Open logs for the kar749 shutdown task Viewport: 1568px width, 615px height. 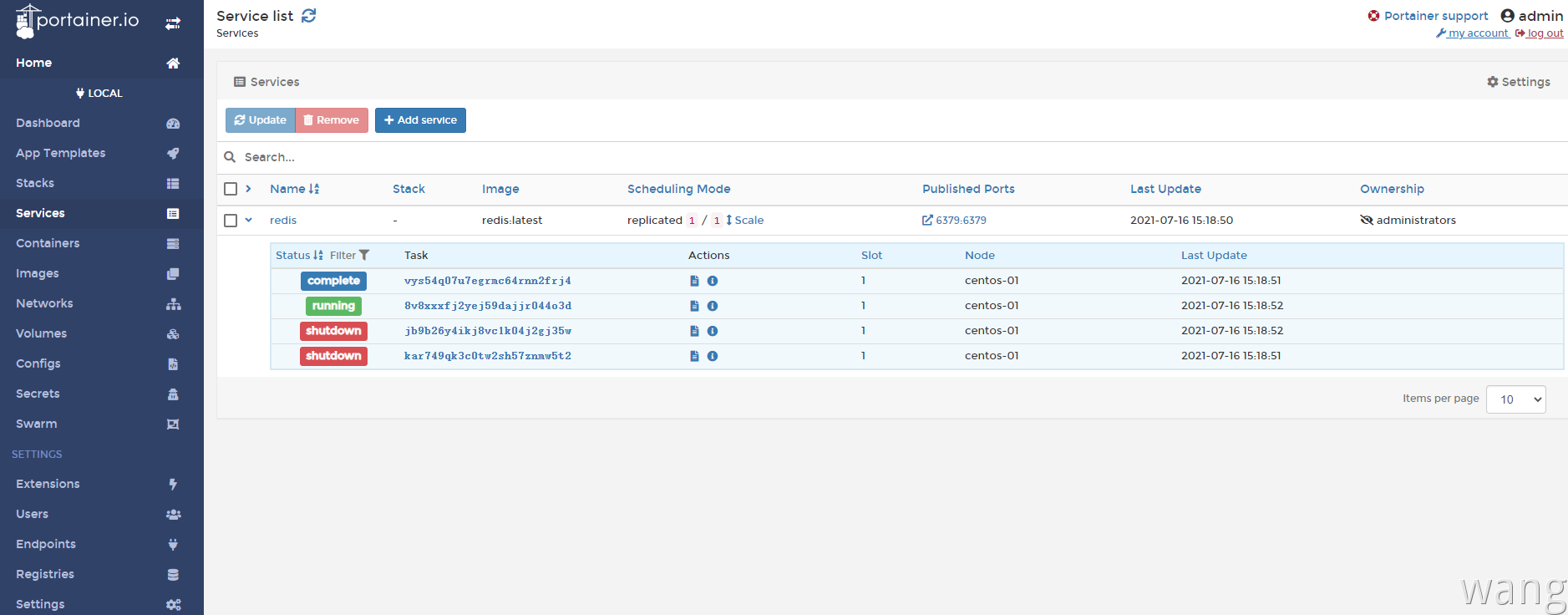coord(694,356)
